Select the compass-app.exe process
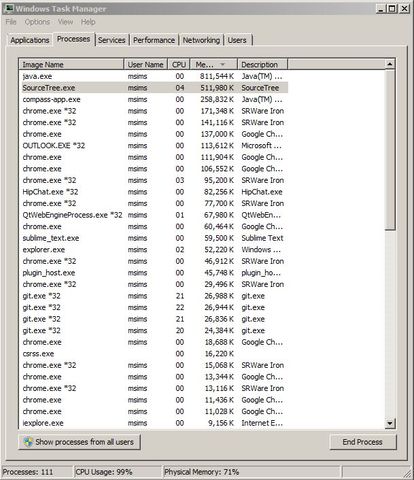414x480 pixels. (153, 99)
